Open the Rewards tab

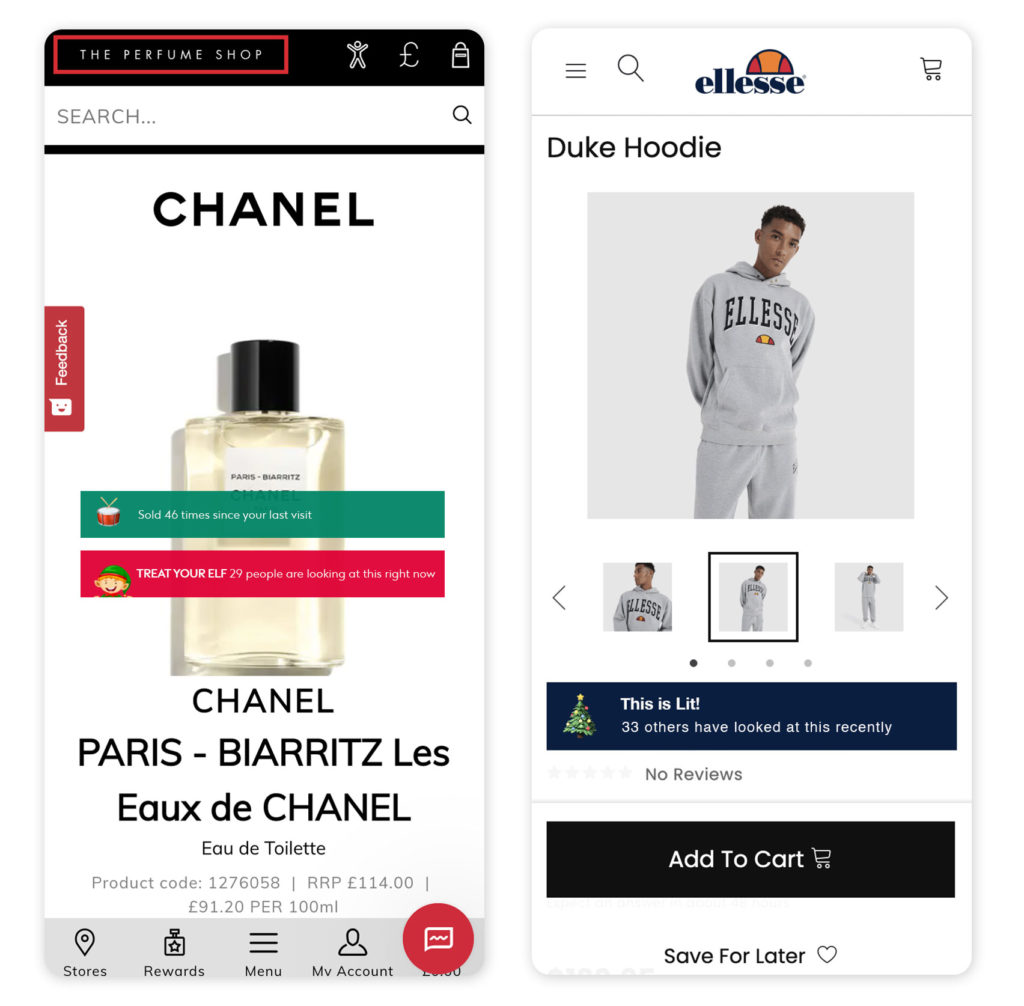[x=174, y=953]
